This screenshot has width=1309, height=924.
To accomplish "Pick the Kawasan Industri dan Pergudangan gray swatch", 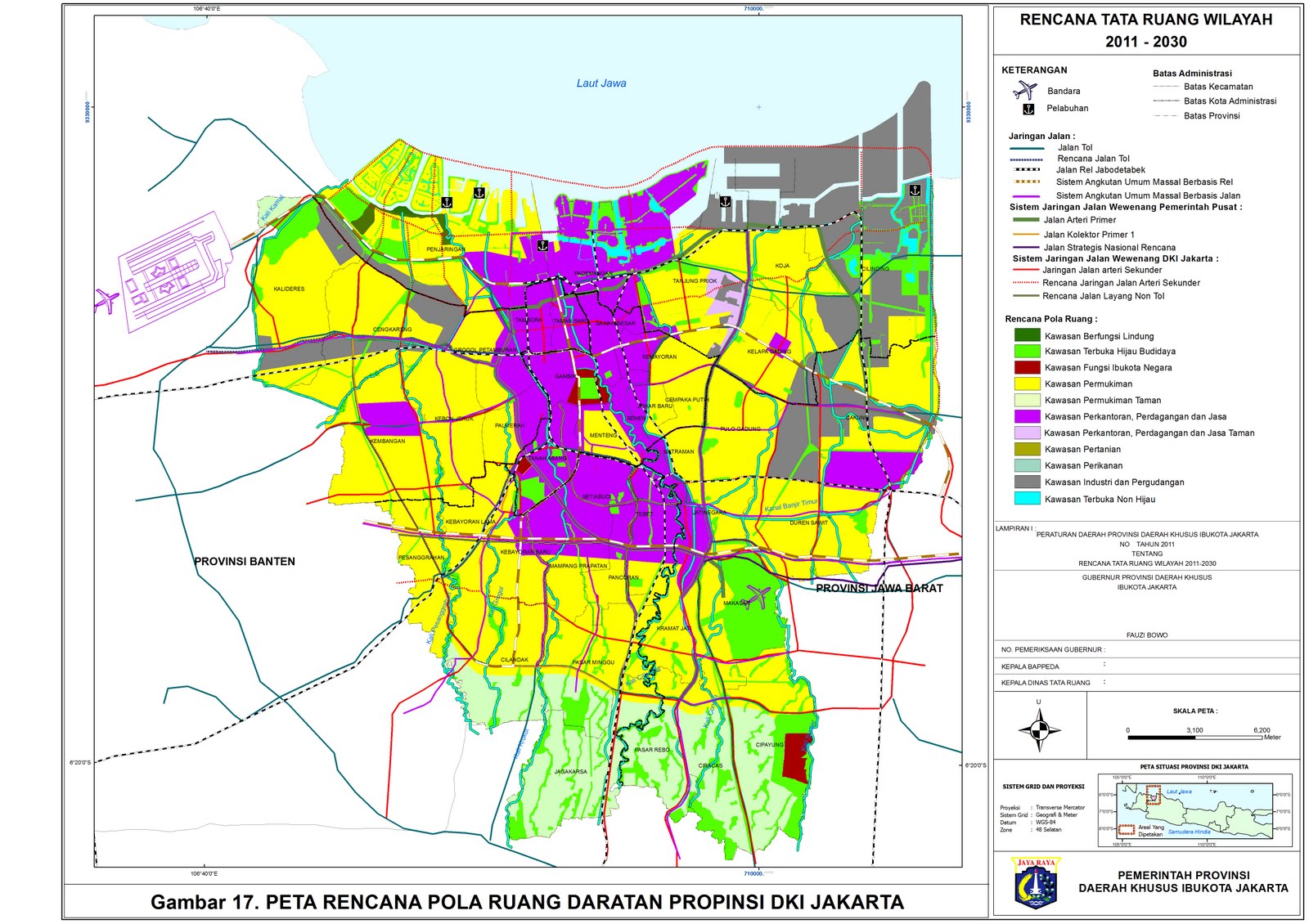I will (1027, 482).
